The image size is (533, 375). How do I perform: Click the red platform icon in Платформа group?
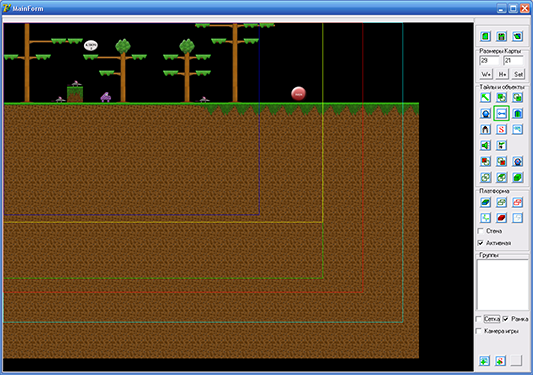pos(501,218)
